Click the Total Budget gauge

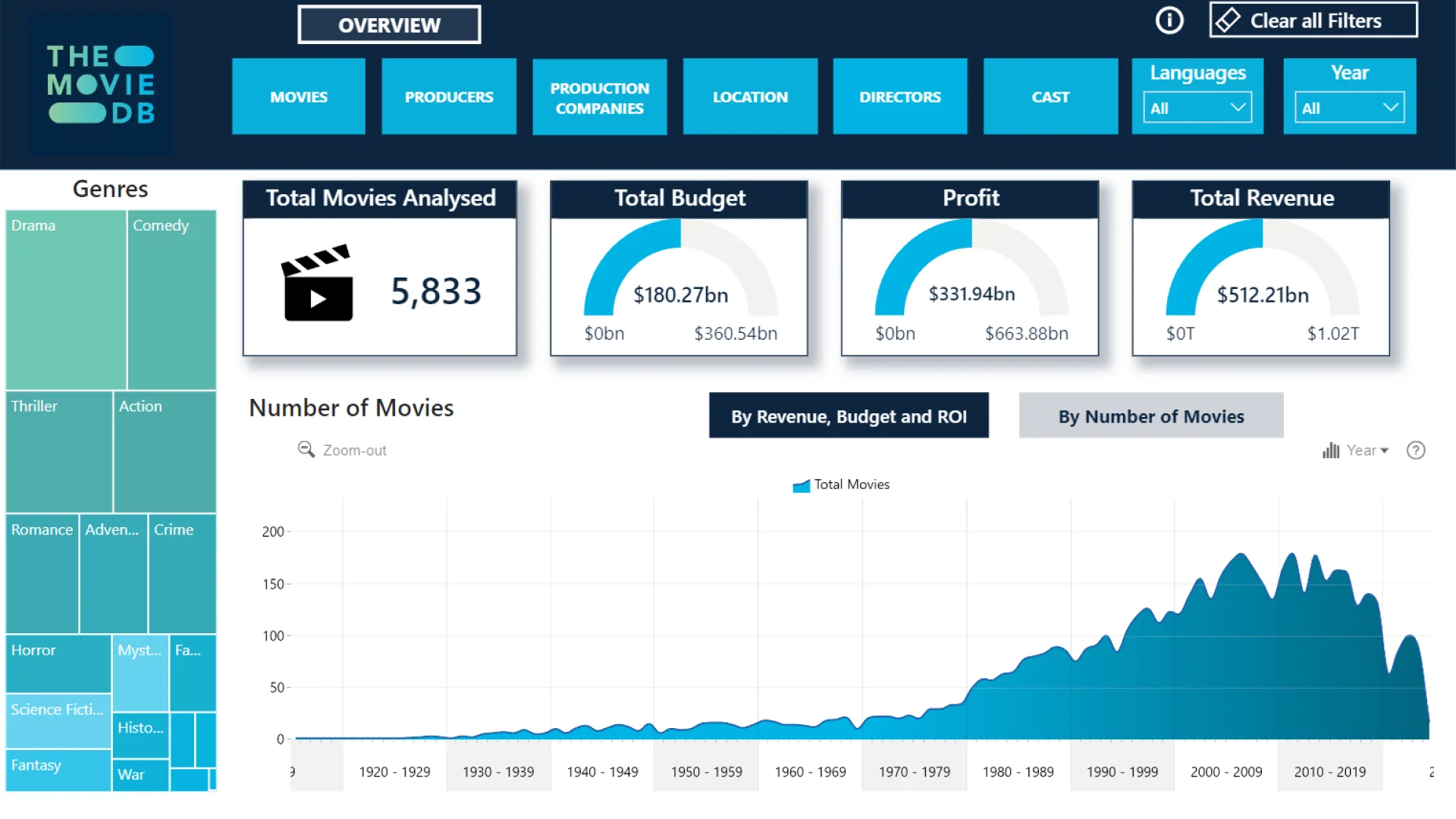coord(680,268)
